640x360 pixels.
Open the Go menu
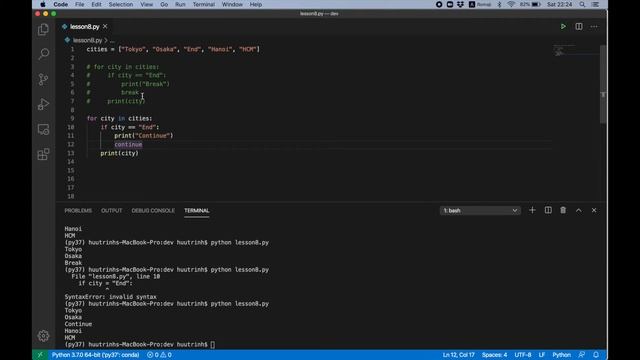coord(164,4)
